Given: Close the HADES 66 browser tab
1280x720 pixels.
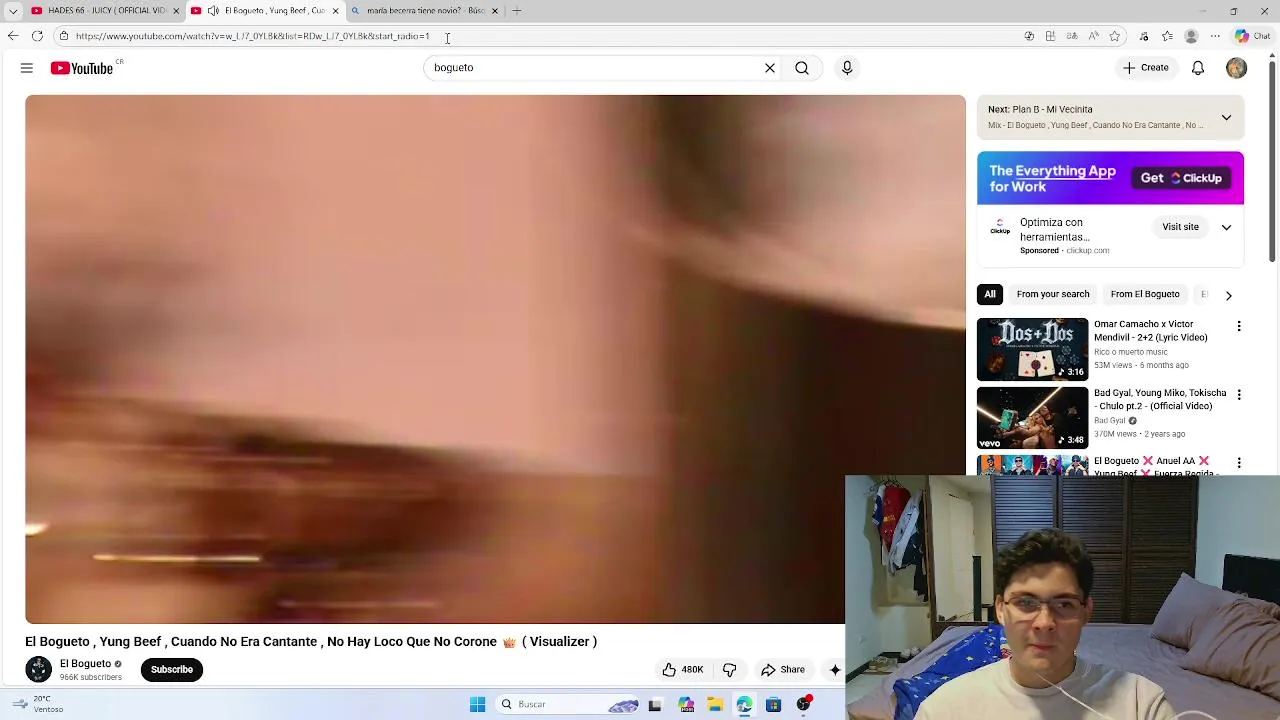Looking at the screenshot, I should pos(176,11).
